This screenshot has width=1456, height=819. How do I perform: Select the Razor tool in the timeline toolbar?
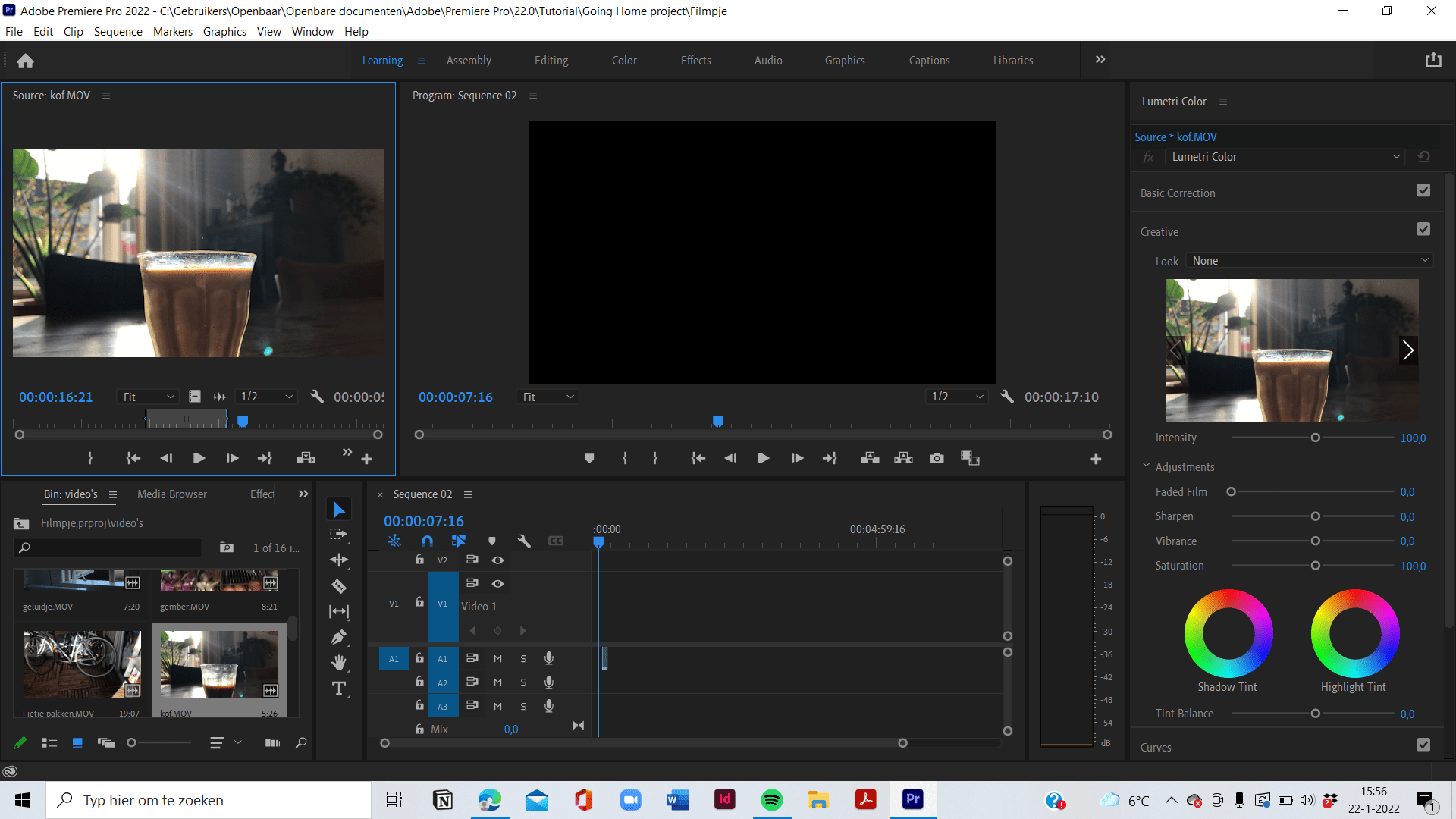point(339,586)
